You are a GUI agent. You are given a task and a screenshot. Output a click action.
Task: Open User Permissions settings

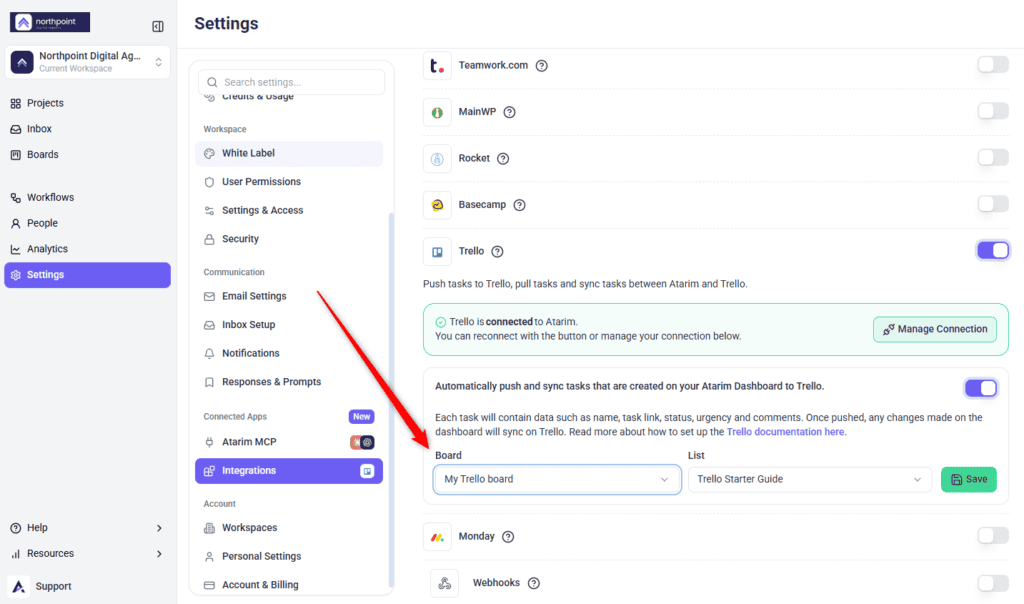(x=289, y=182)
